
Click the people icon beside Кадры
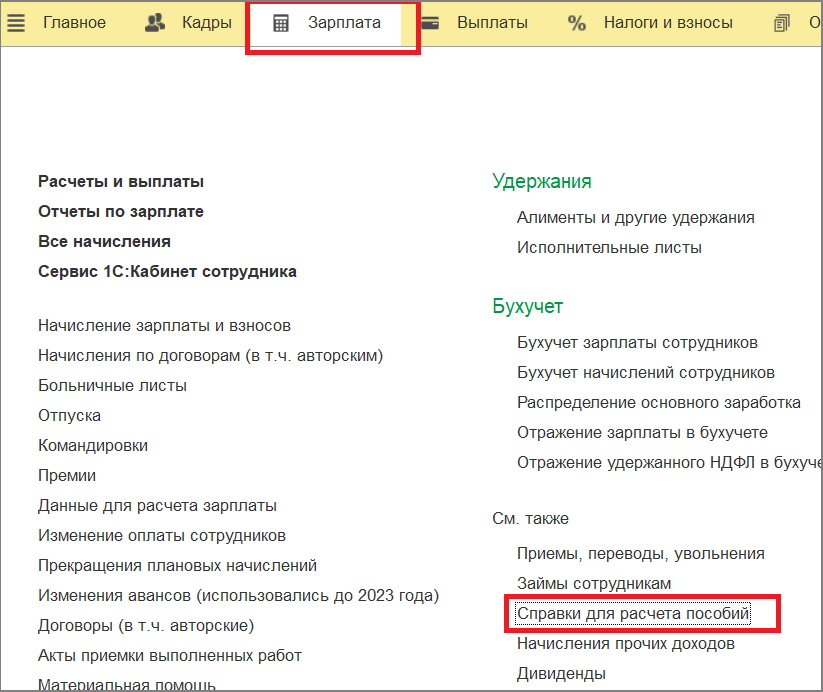[155, 22]
